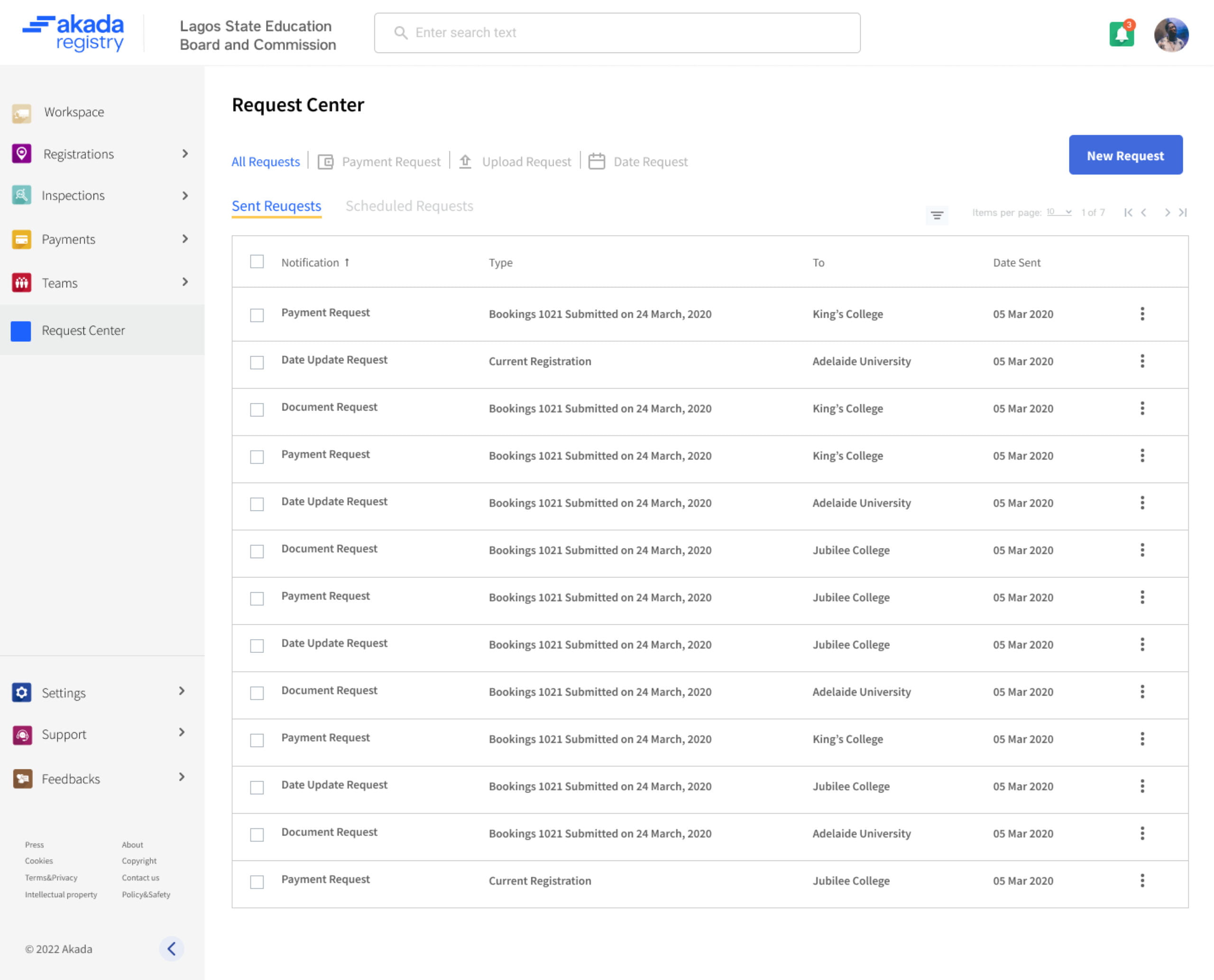
Task: Go to next page arrow
Action: coord(1167,213)
